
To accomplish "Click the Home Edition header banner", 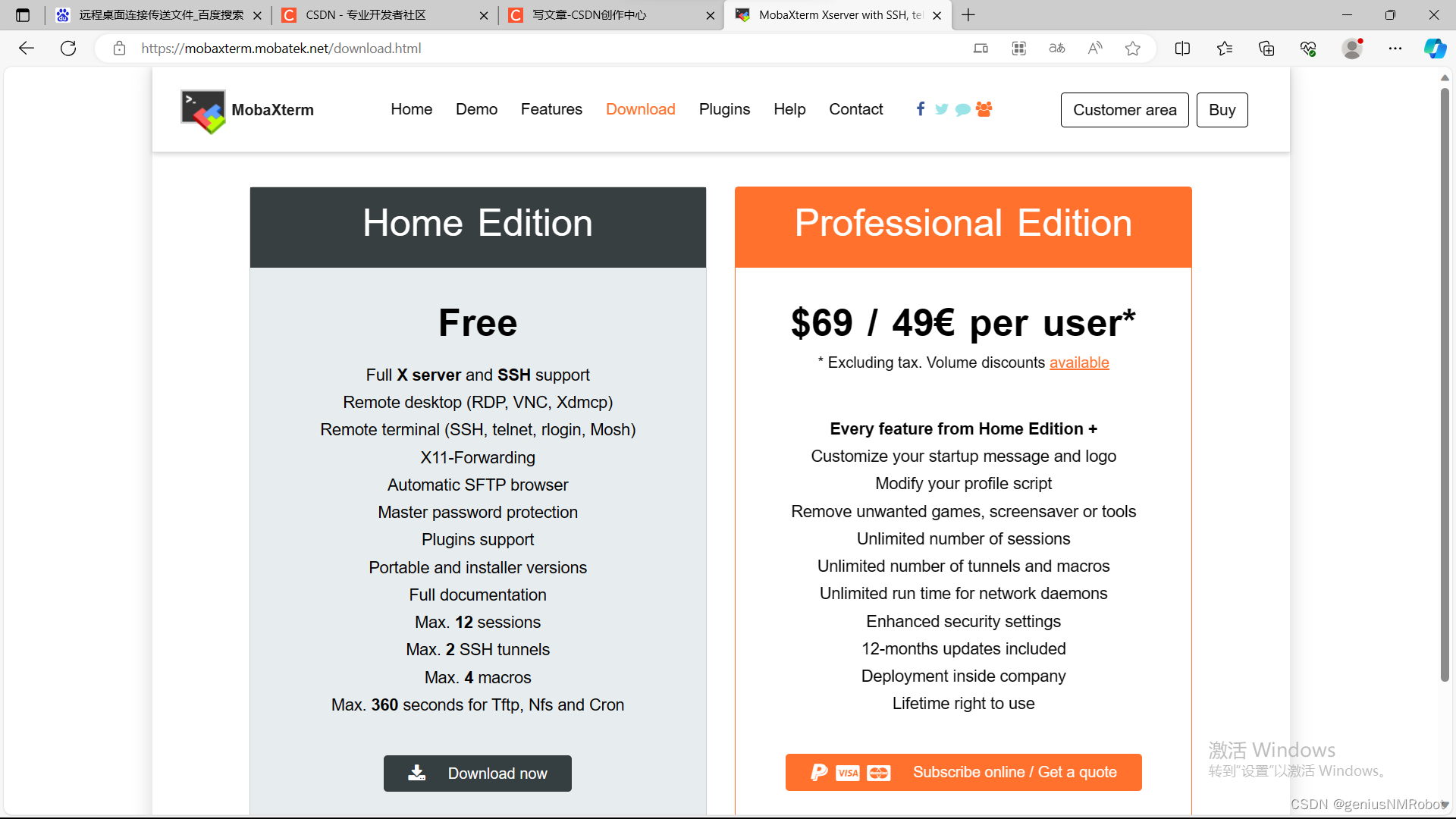I will [x=478, y=227].
